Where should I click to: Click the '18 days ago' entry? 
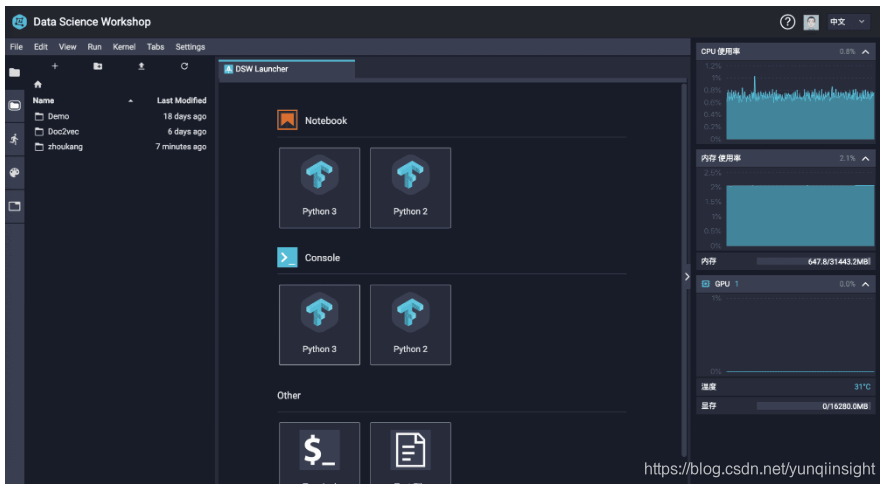[185, 116]
